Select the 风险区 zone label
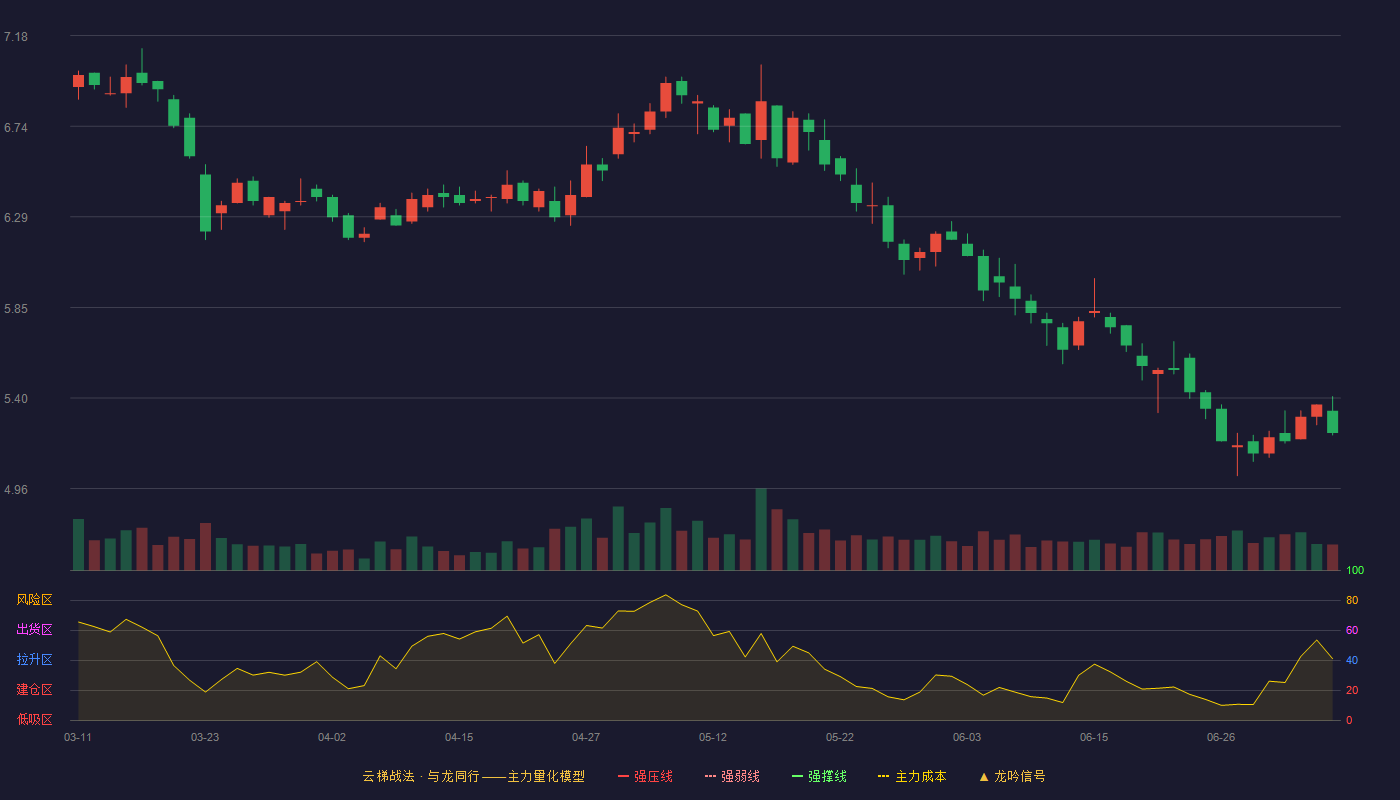The image size is (1400, 800). tap(34, 600)
